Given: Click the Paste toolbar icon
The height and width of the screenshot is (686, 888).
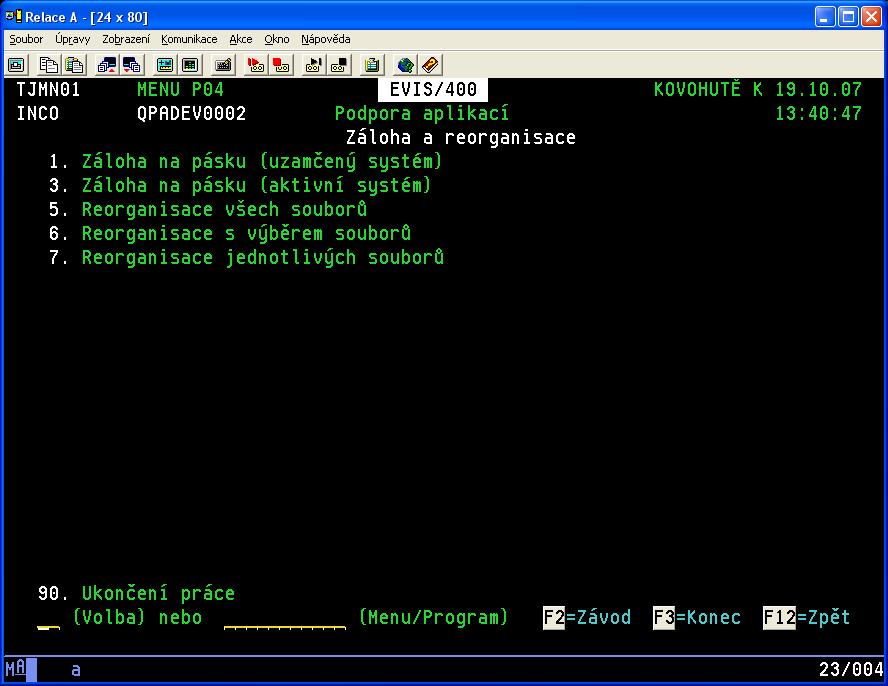Looking at the screenshot, I should pyautogui.click(x=74, y=65).
